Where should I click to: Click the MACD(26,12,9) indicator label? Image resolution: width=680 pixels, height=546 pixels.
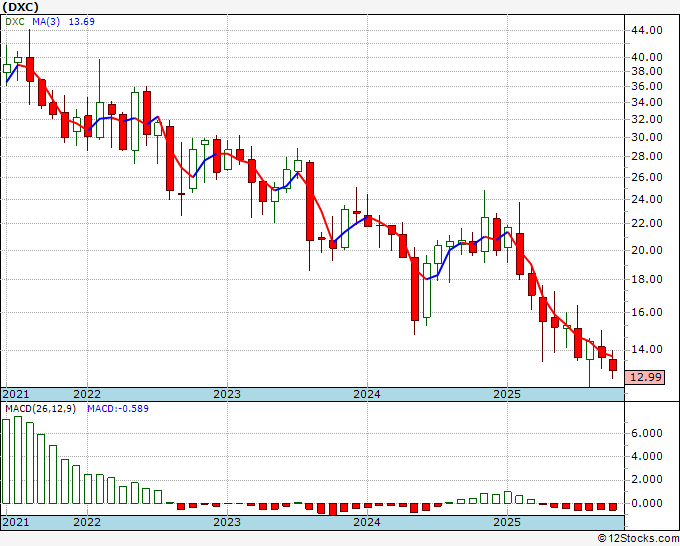pos(40,409)
